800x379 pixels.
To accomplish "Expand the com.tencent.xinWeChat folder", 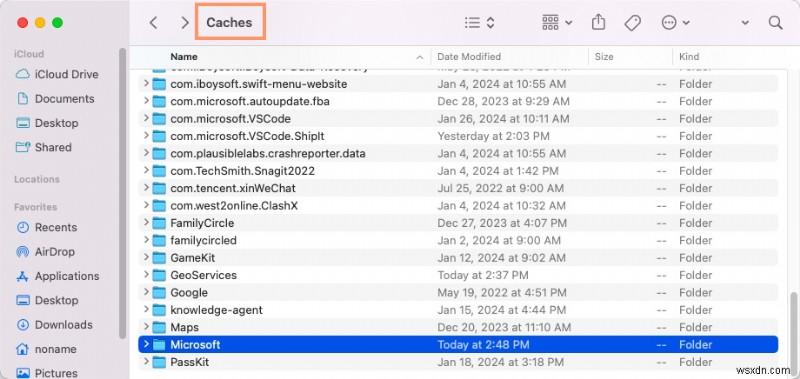I will point(146,188).
